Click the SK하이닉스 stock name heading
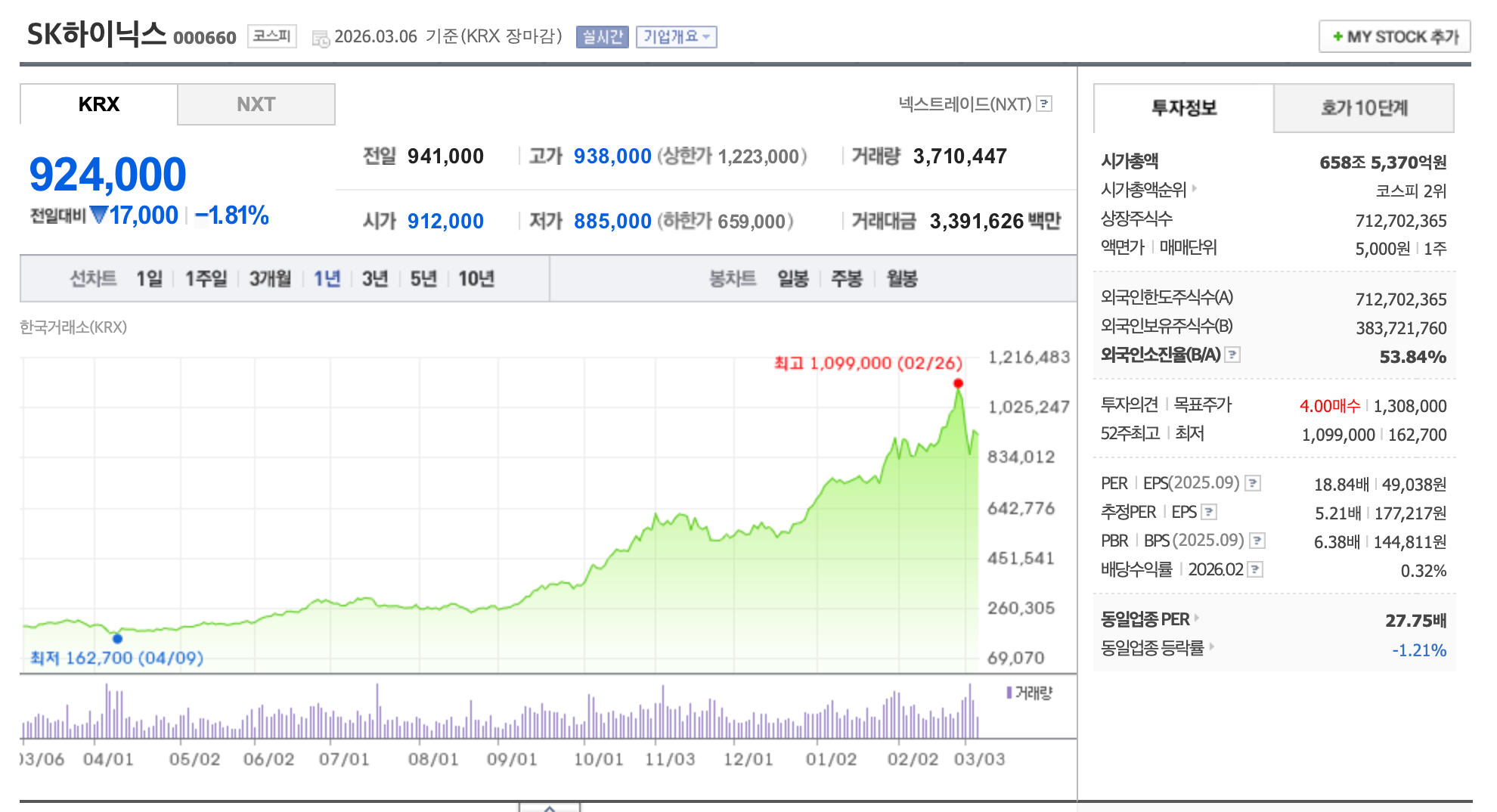The height and width of the screenshot is (812, 1497). [97, 35]
